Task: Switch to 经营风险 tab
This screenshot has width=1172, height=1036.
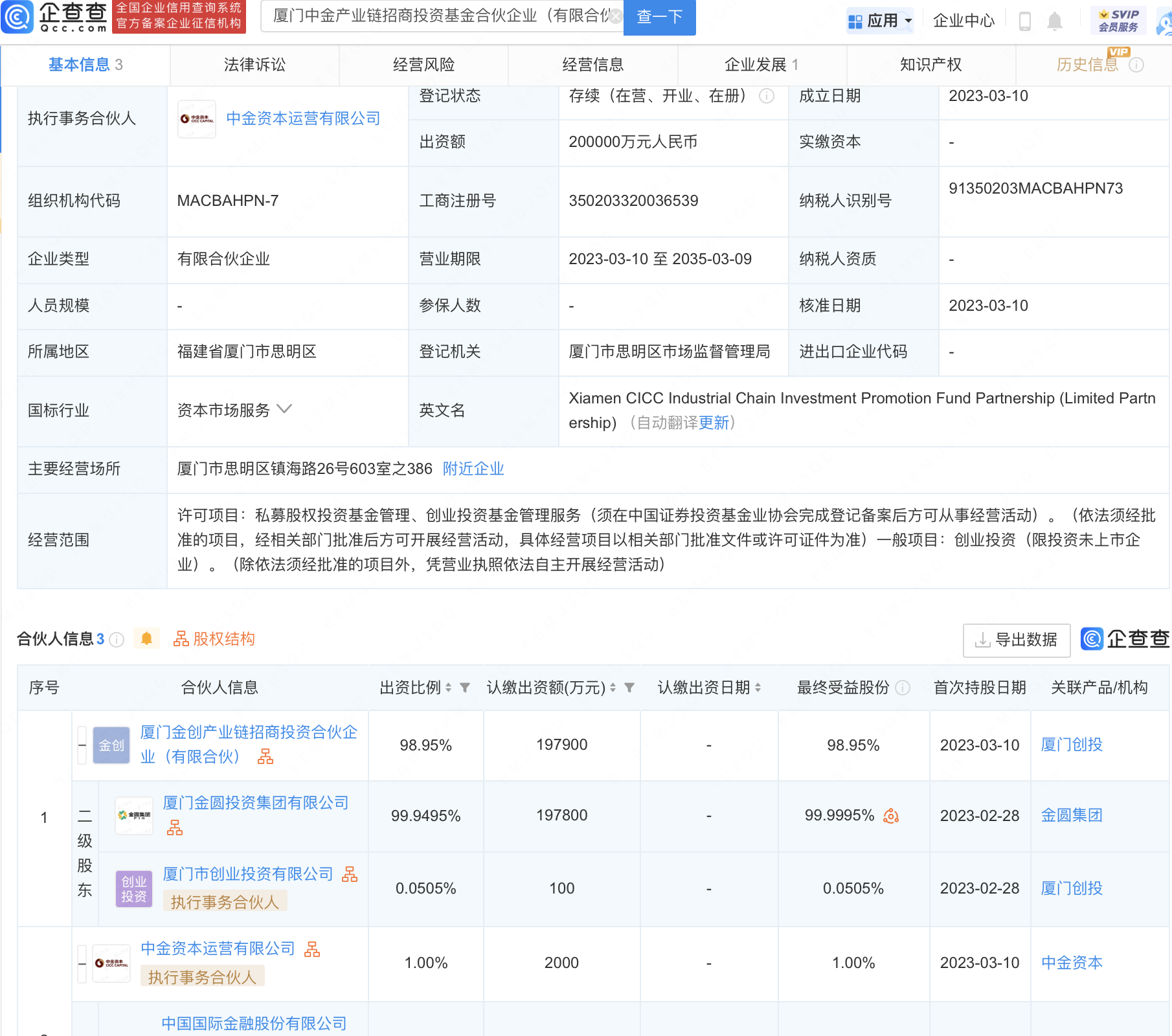Action: (423, 65)
